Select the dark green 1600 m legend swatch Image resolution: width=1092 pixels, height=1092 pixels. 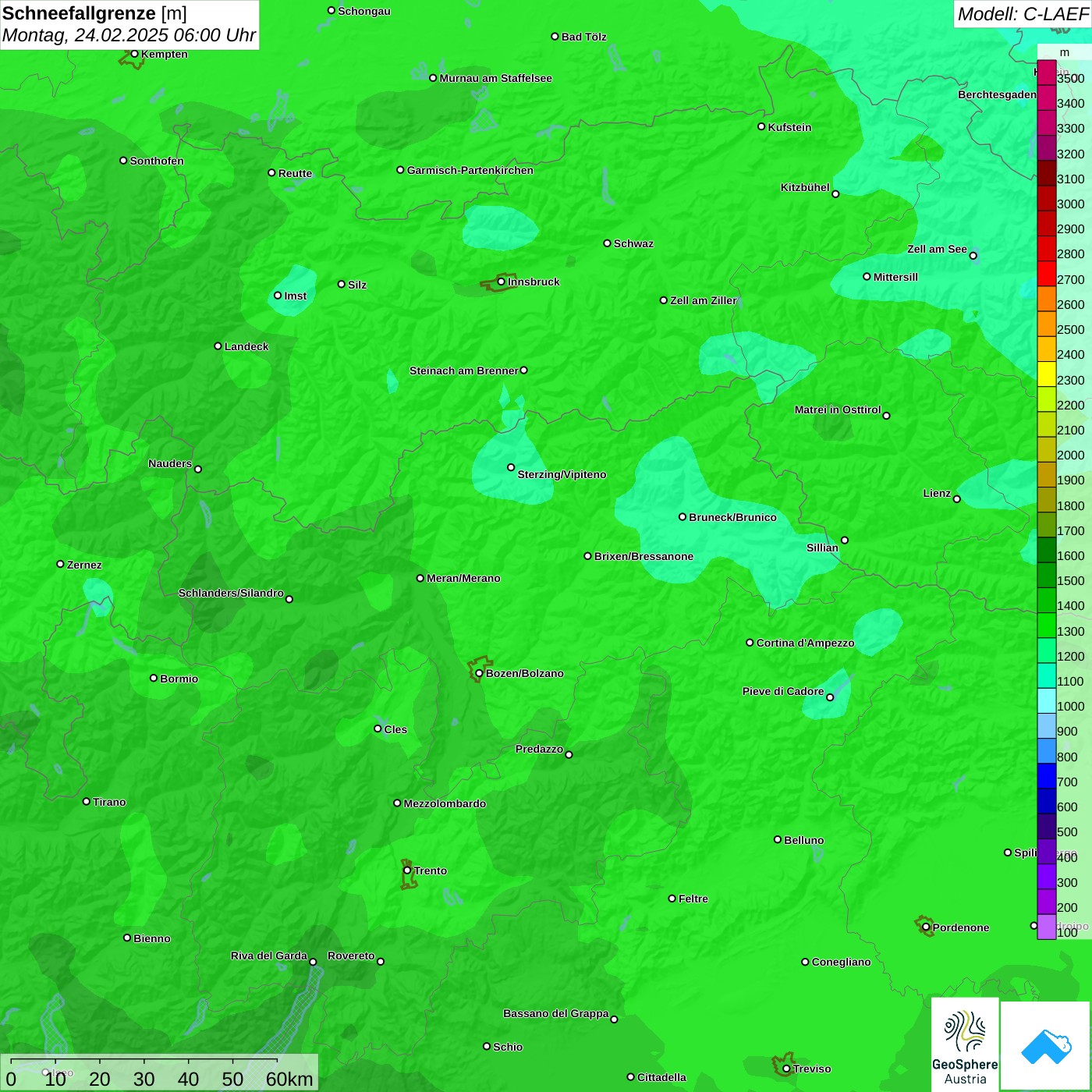[1047, 550]
